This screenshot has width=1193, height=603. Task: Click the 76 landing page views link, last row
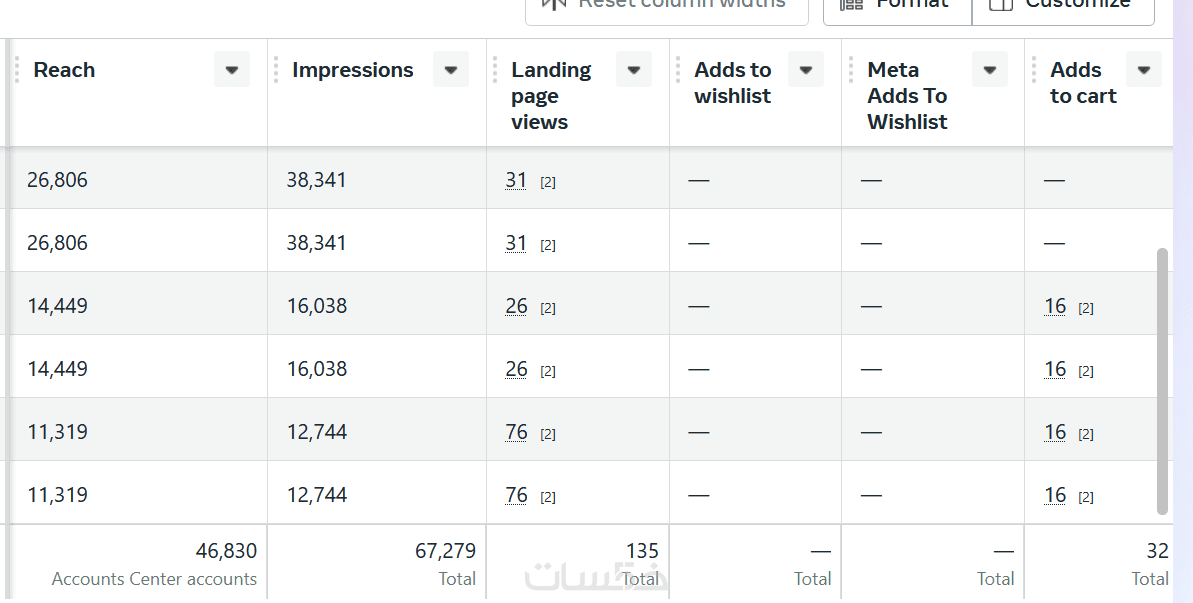click(x=516, y=495)
